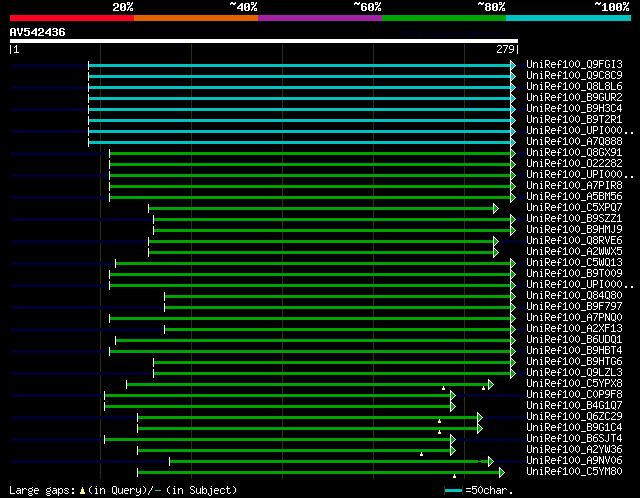Click the query end position 279
The width and height of the screenshot is (640, 498).
coord(505,49)
